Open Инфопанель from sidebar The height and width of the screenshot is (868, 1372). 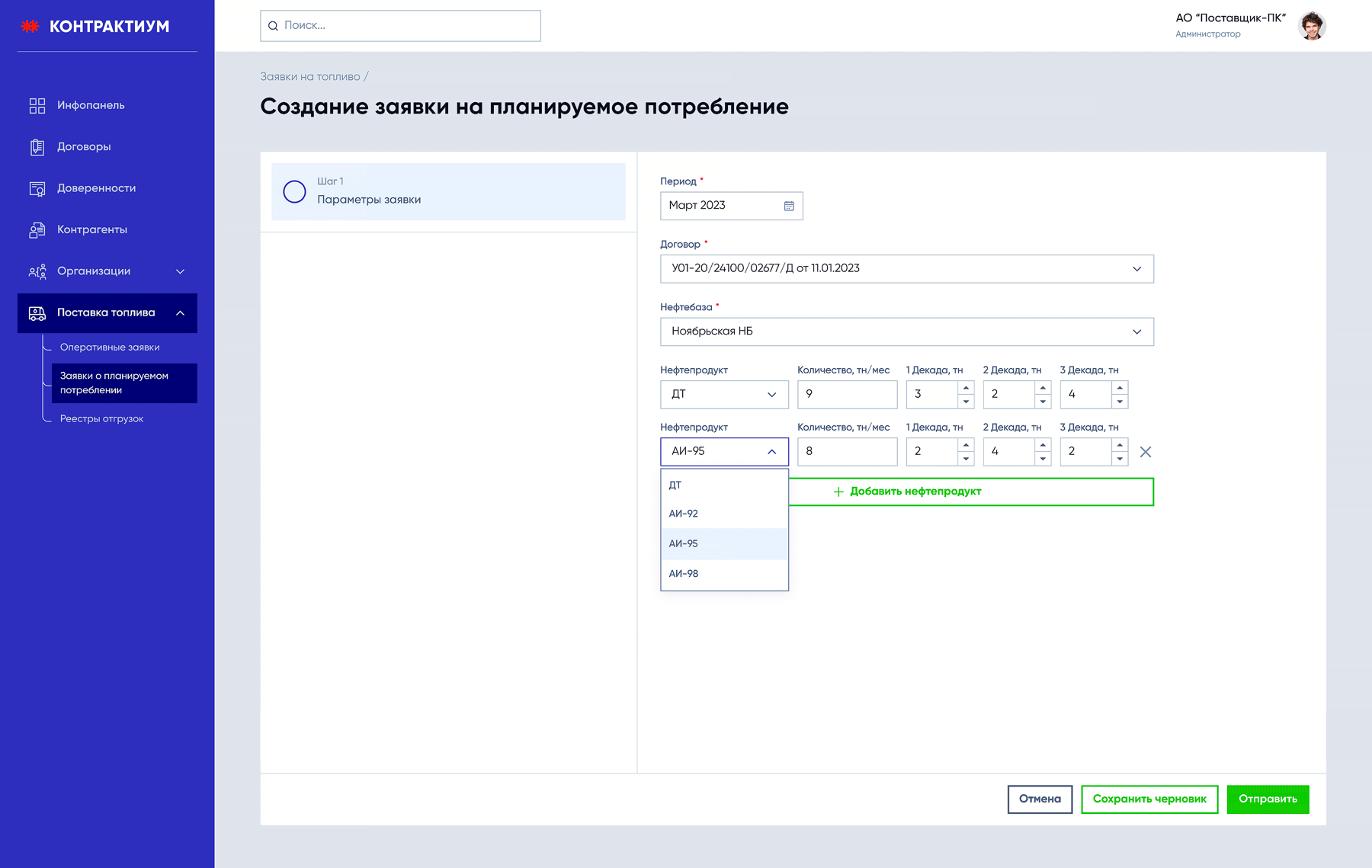[91, 105]
